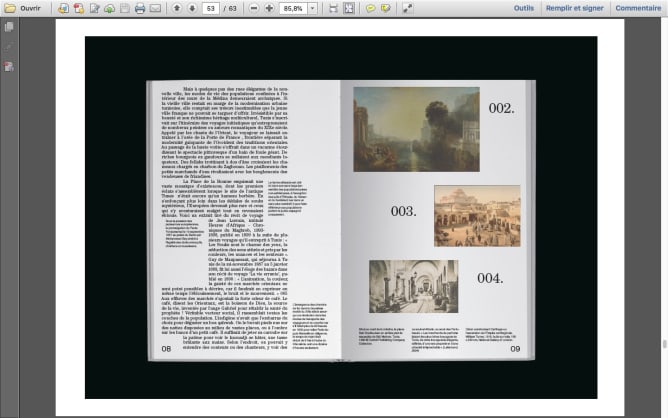Click the vertical scrollbar handle

tap(664, 343)
